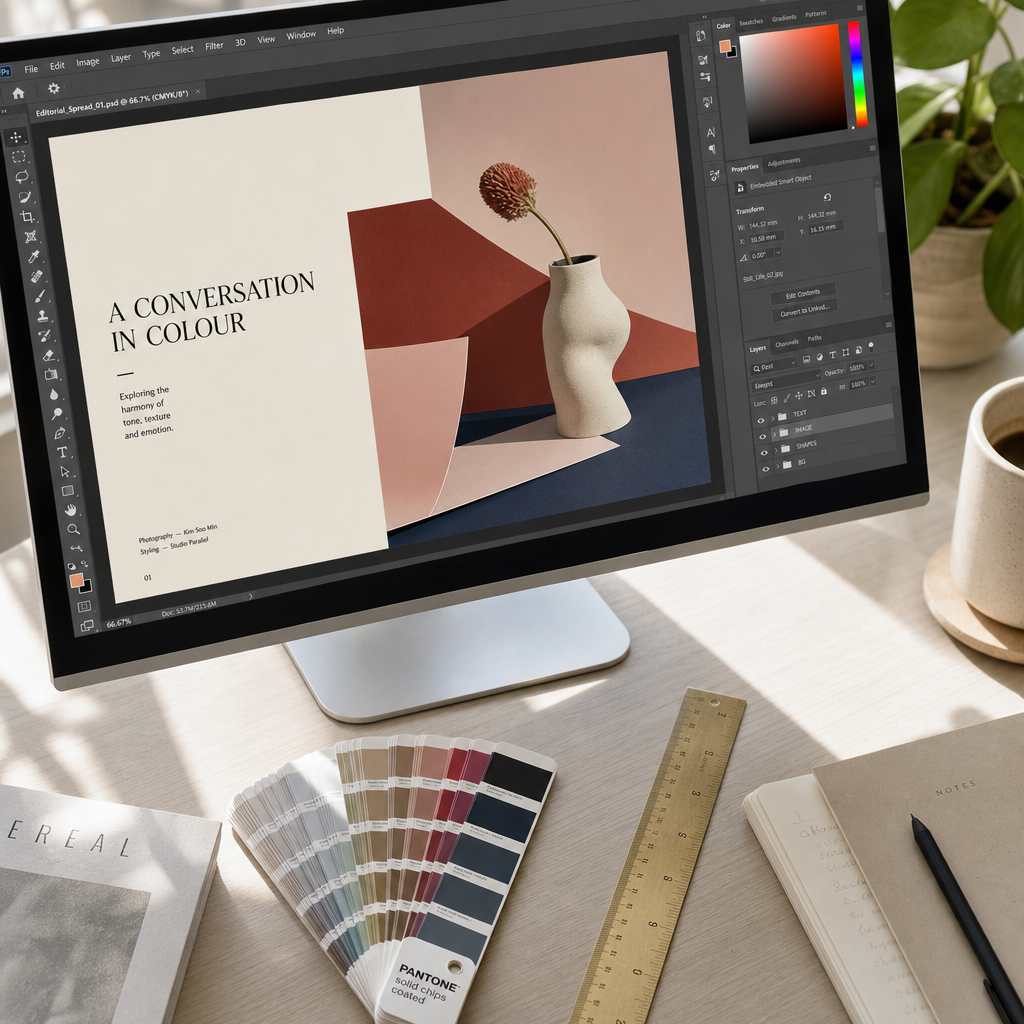Switch to the Swatches tab

click(750, 22)
